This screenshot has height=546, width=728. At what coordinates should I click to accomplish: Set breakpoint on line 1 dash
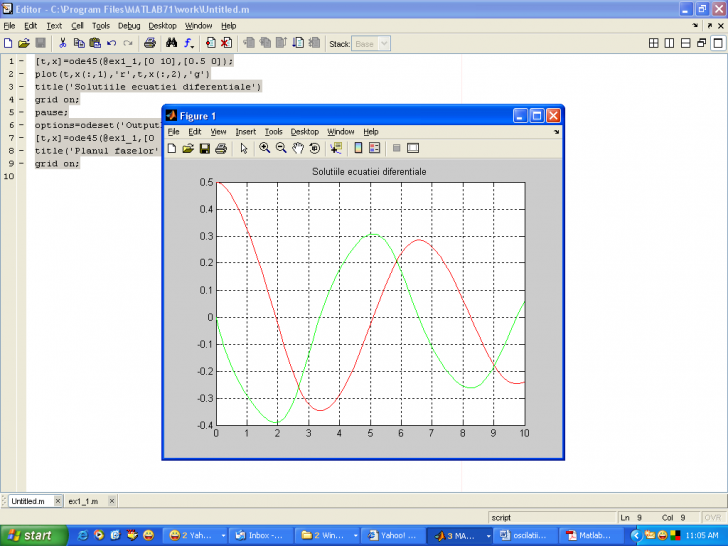click(x=21, y=61)
